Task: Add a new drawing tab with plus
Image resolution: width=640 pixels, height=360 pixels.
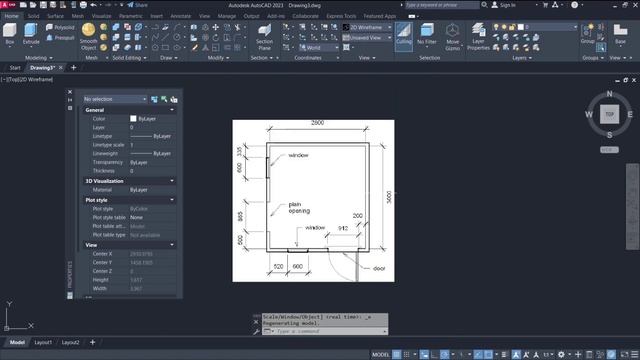Action: [x=73, y=68]
